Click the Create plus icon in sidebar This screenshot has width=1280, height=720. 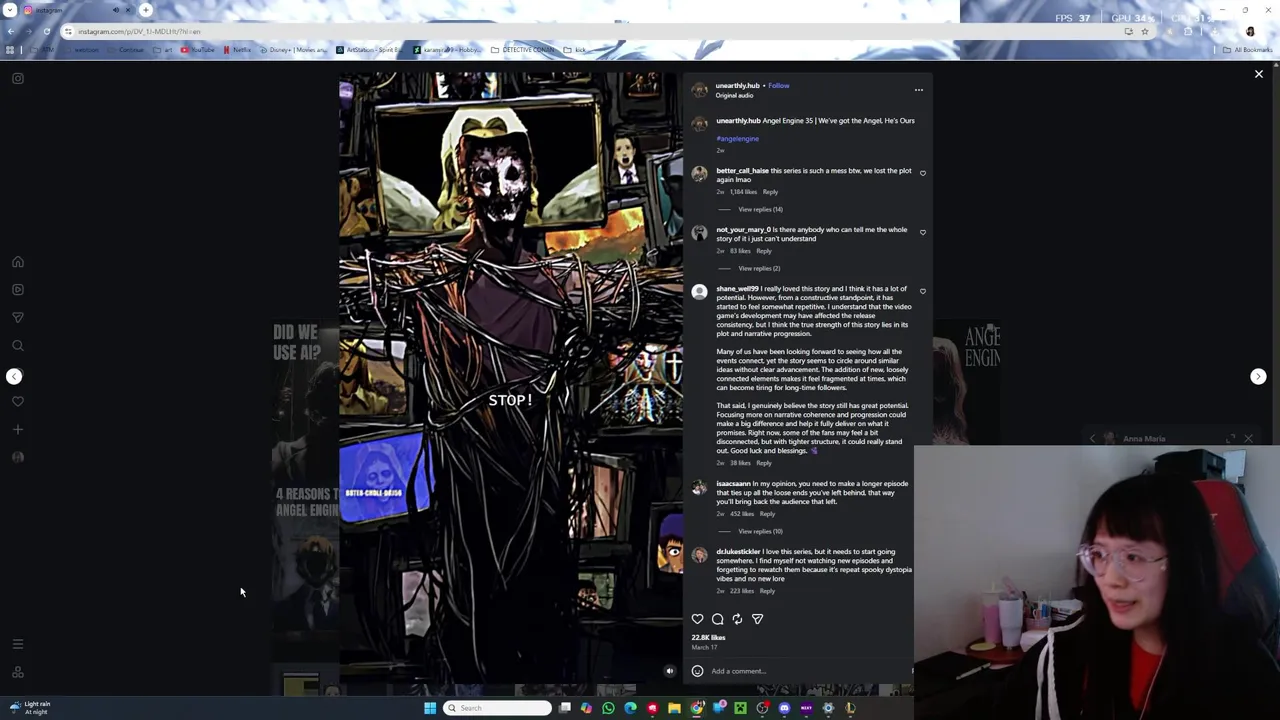[x=17, y=430]
